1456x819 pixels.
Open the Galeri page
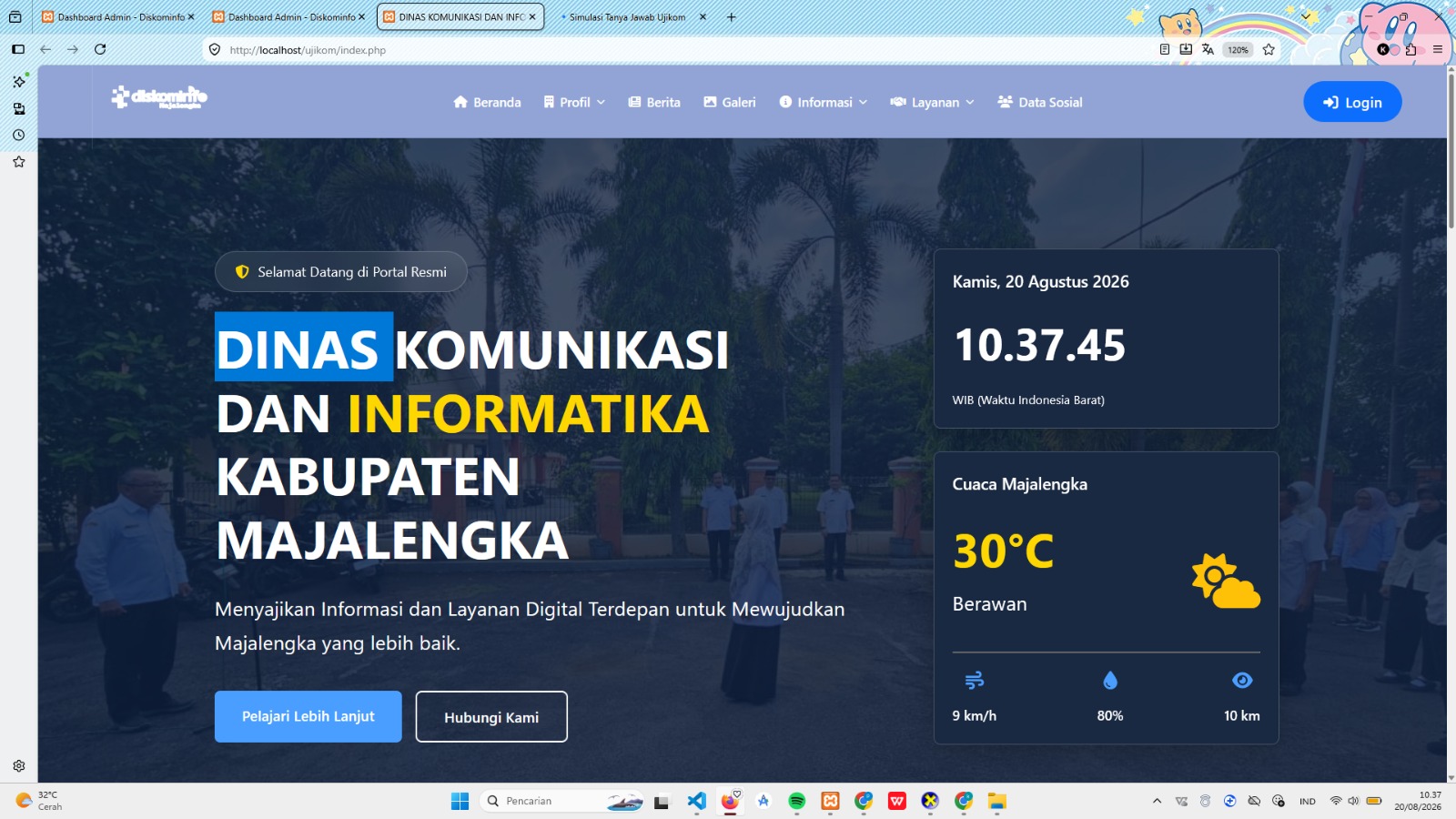730,102
